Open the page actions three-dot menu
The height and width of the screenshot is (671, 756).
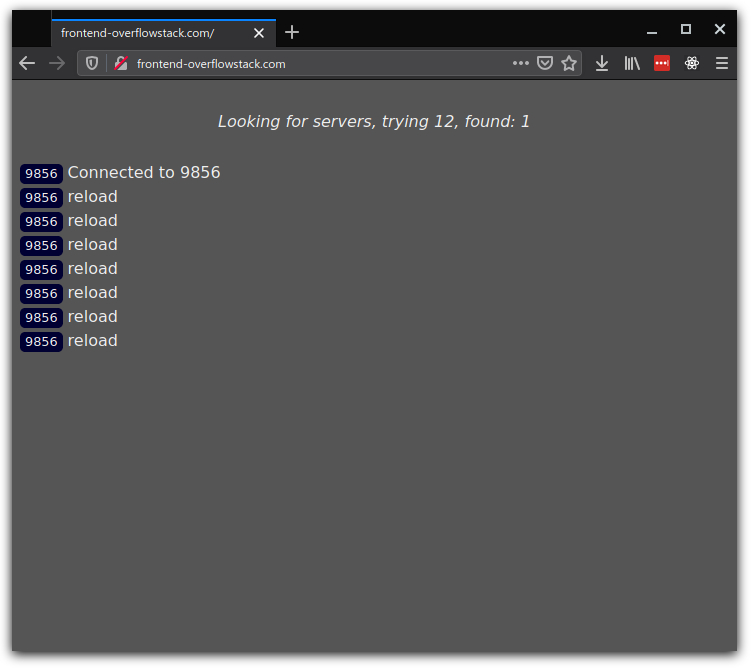521,63
